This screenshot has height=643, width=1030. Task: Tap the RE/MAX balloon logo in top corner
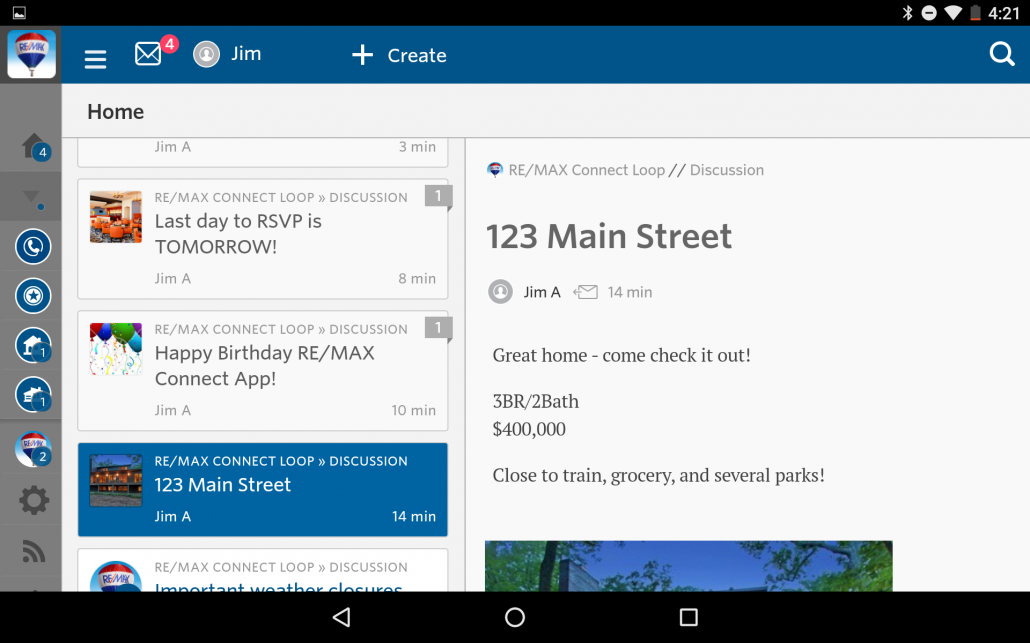pos(31,55)
